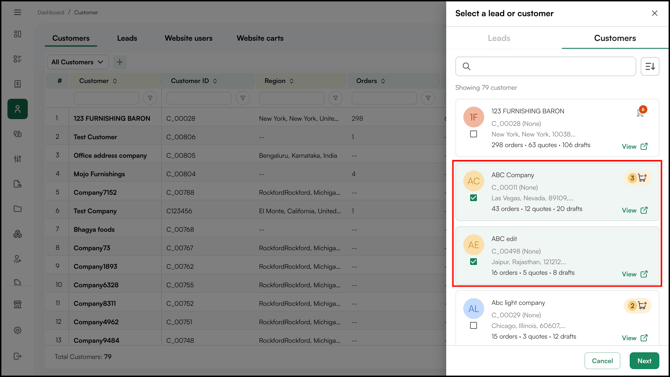The height and width of the screenshot is (377, 670).
Task: Open the main Customers tab
Action: click(71, 38)
